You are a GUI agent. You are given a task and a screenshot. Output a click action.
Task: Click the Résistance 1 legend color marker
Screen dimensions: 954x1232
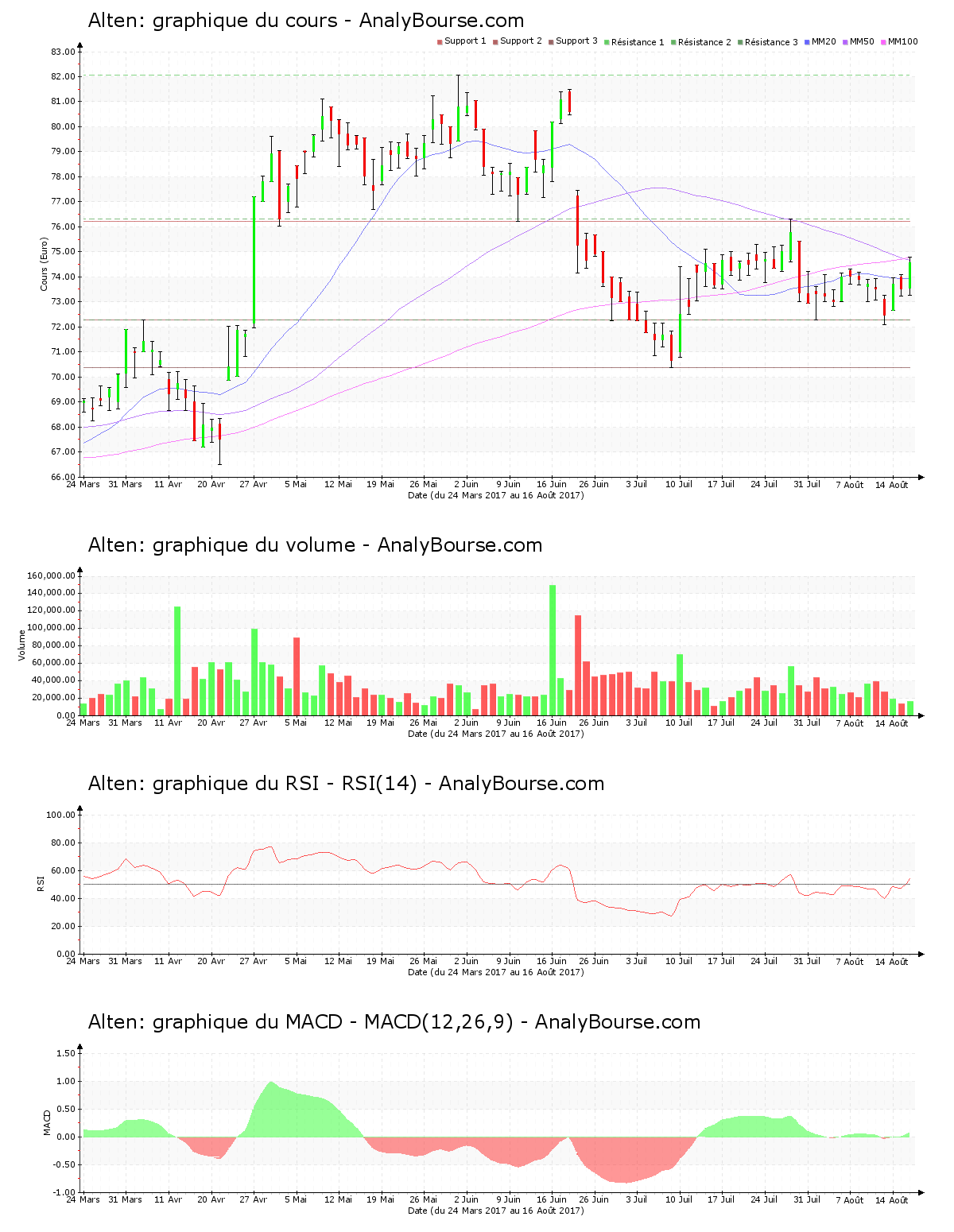click(x=607, y=42)
